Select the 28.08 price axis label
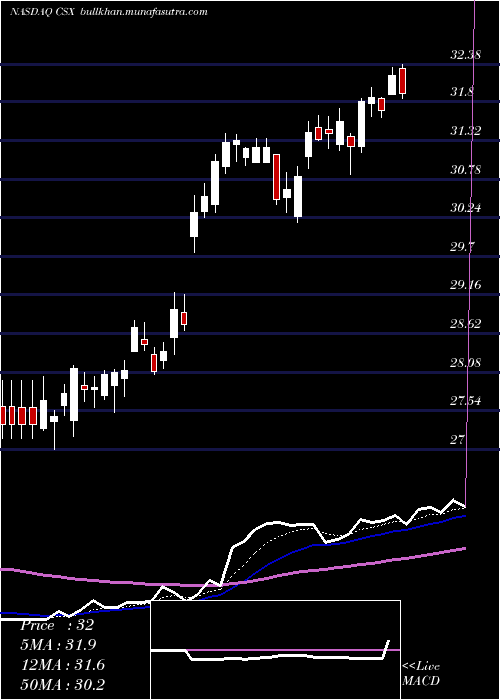Screen dimensions: 500x700 [465, 362]
